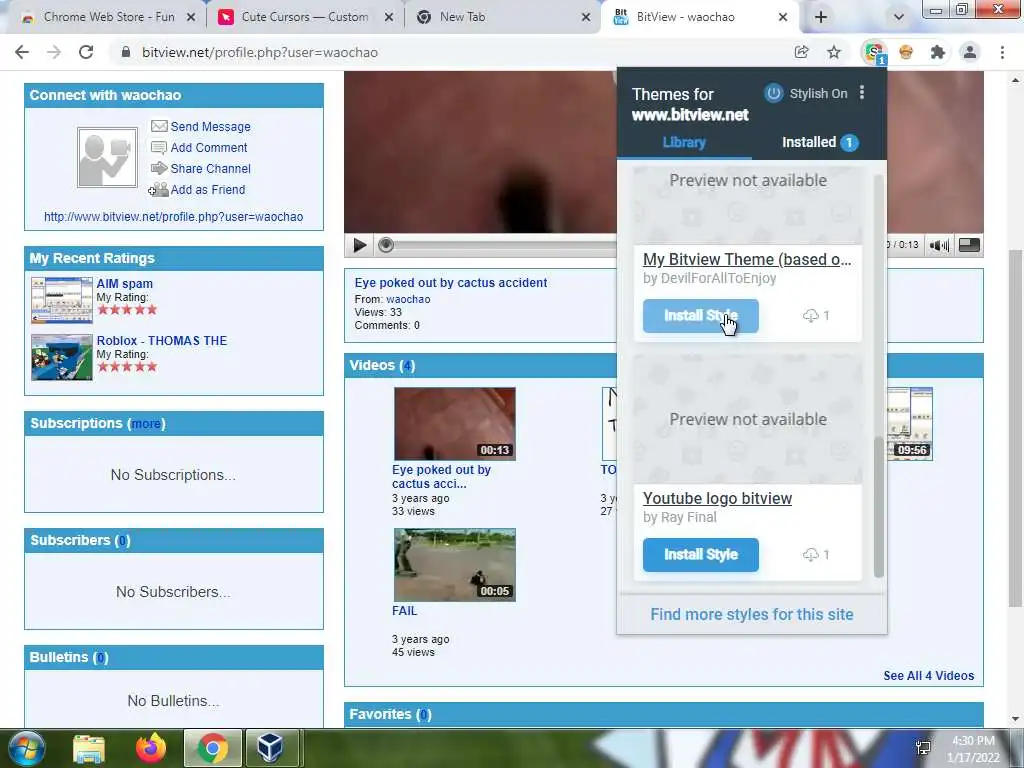Click the Chrome taskbar icon

pyautogui.click(x=213, y=748)
